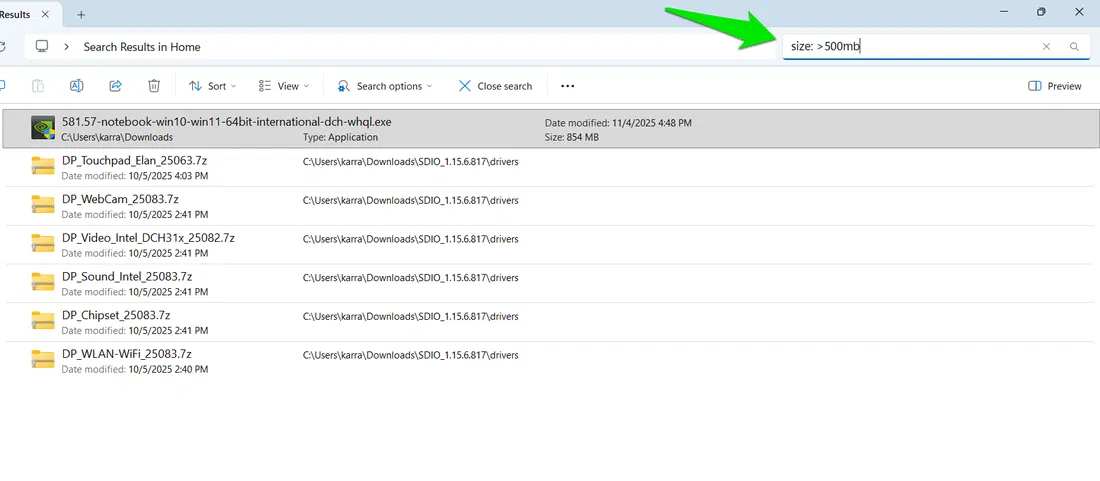
Task: Click the magnifying glass search icon
Action: tap(1074, 47)
